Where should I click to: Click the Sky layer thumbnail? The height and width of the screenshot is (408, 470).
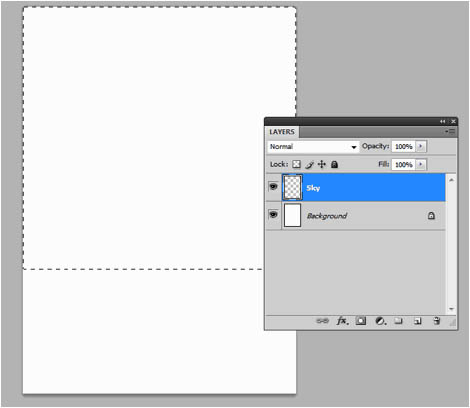(292, 187)
